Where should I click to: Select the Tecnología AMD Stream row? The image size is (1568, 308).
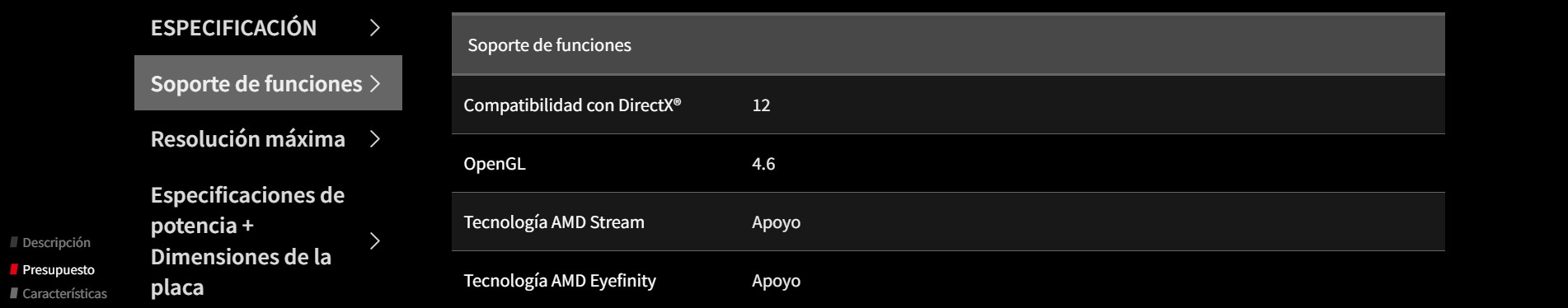click(x=948, y=222)
